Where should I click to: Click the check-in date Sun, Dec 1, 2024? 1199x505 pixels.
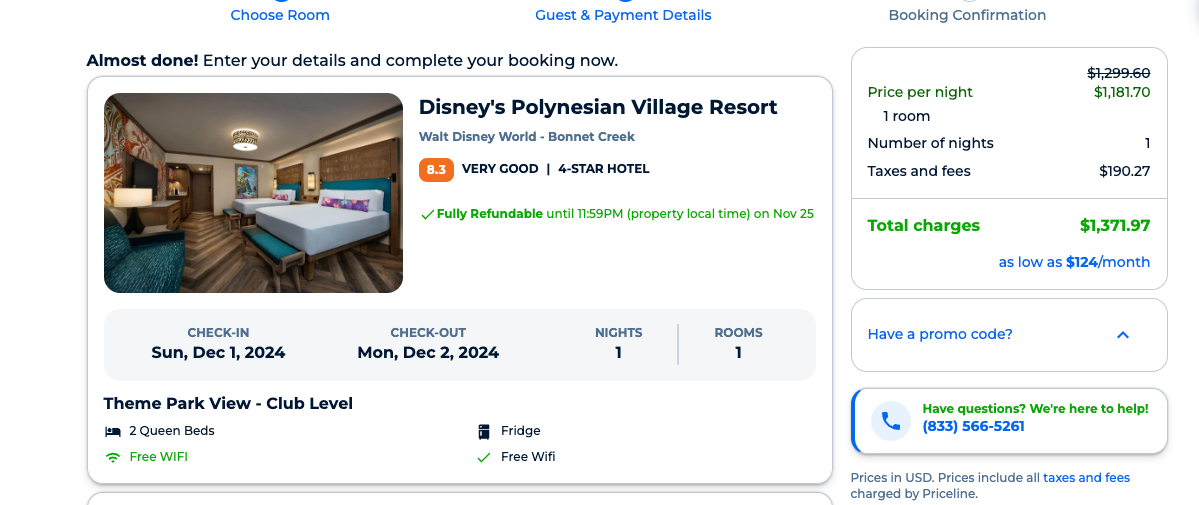(x=218, y=352)
